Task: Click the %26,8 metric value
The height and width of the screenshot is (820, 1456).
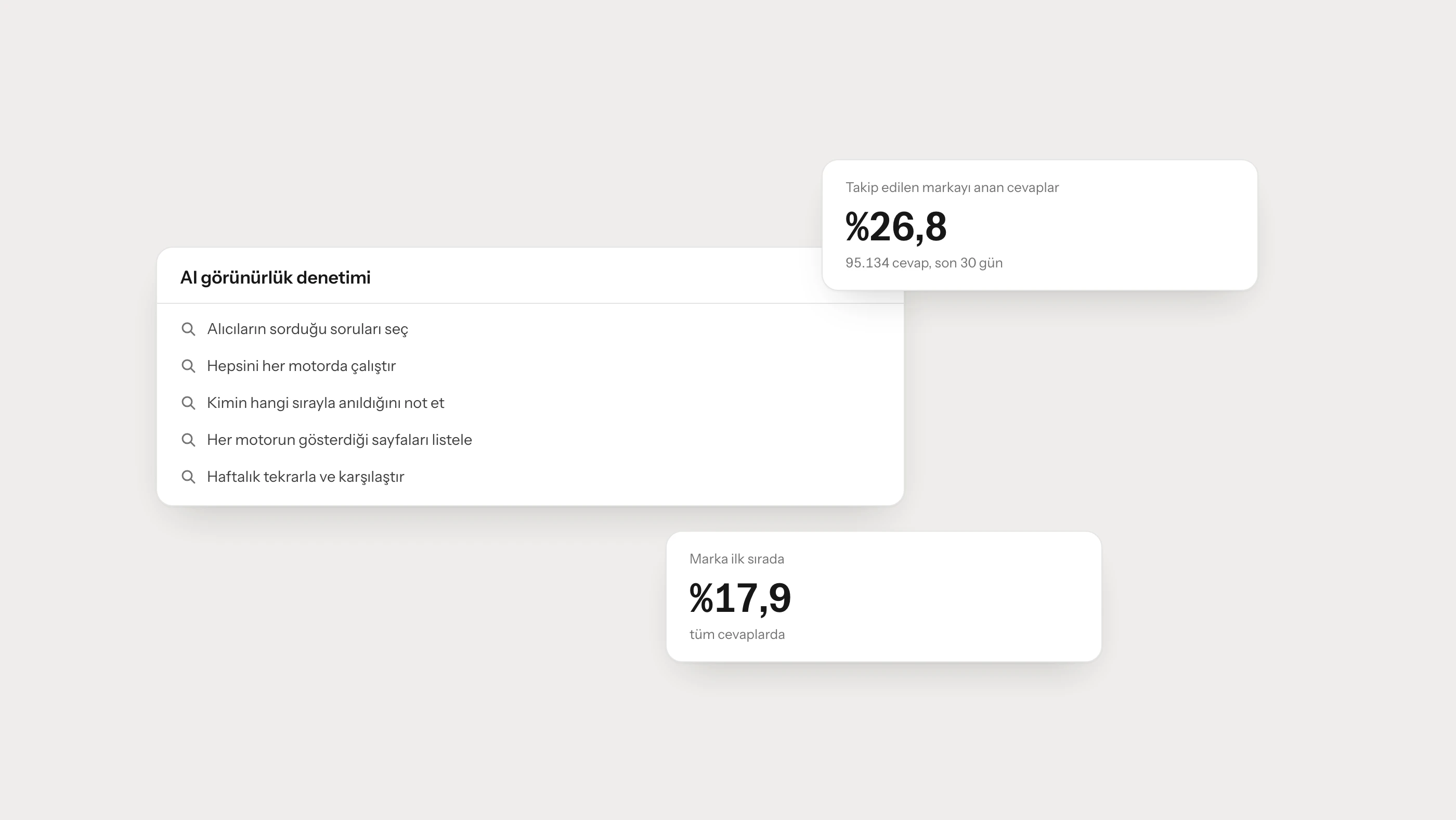Action: tap(896, 227)
